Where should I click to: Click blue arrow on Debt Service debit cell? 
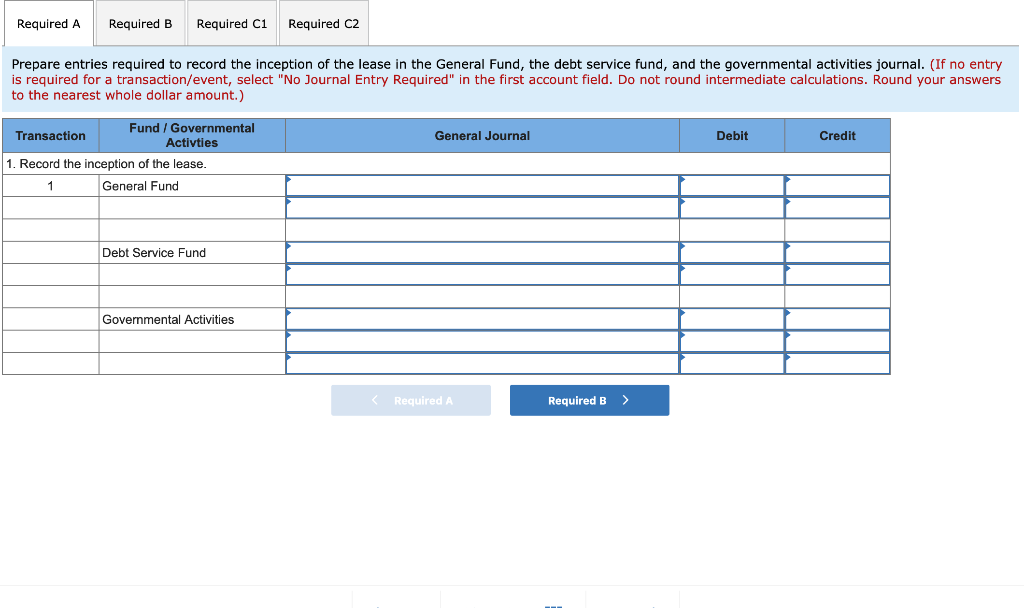(683, 251)
